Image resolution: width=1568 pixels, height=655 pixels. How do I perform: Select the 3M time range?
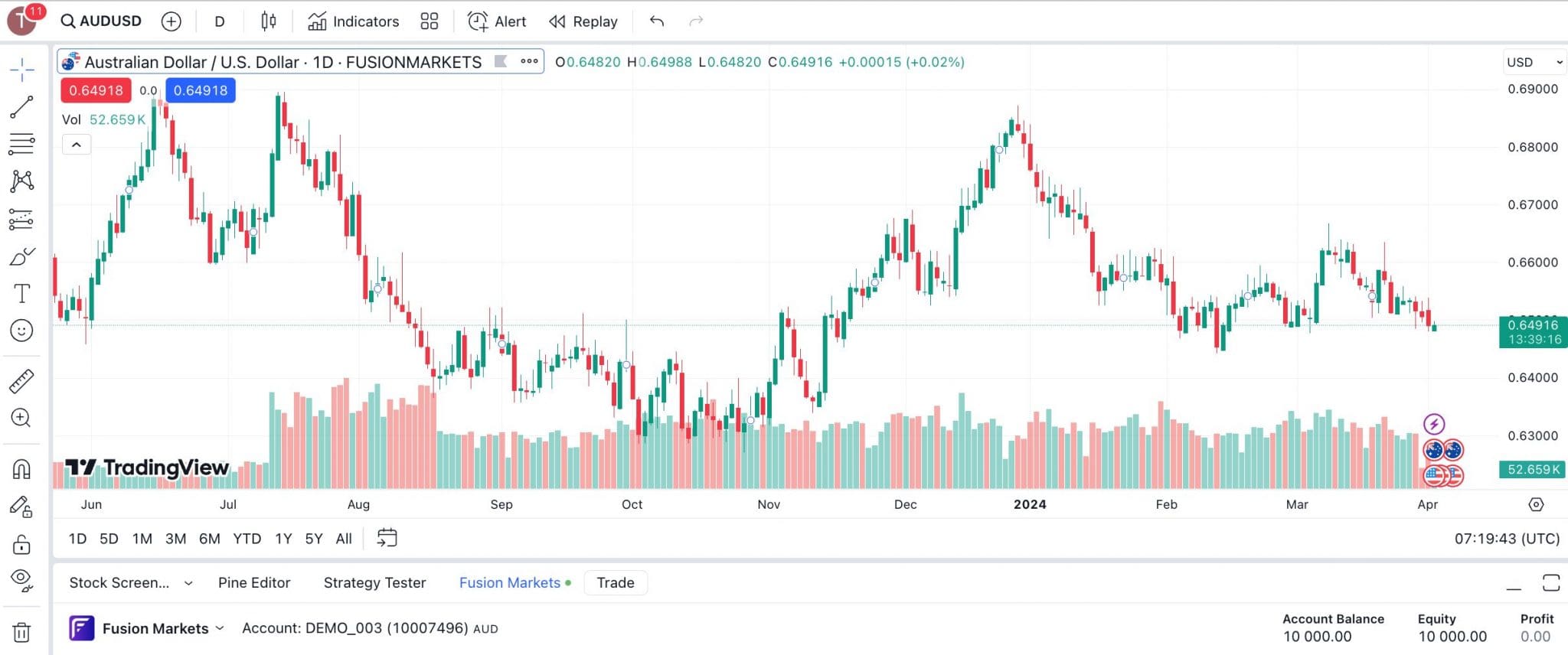tap(175, 539)
